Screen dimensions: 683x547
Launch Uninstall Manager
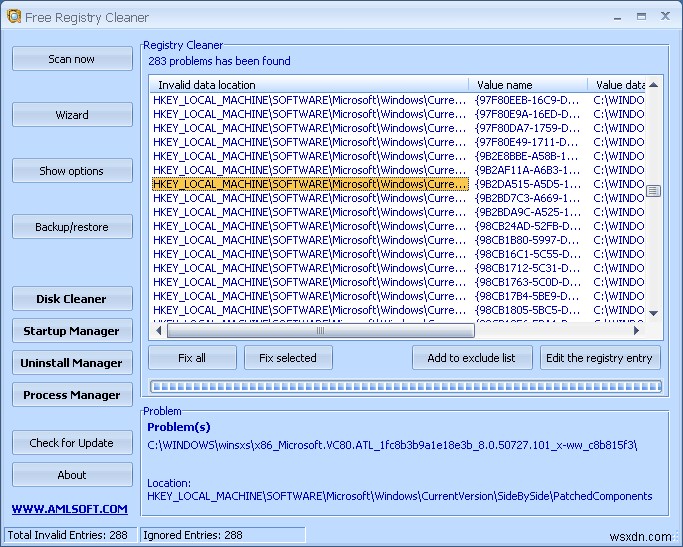pos(72,363)
